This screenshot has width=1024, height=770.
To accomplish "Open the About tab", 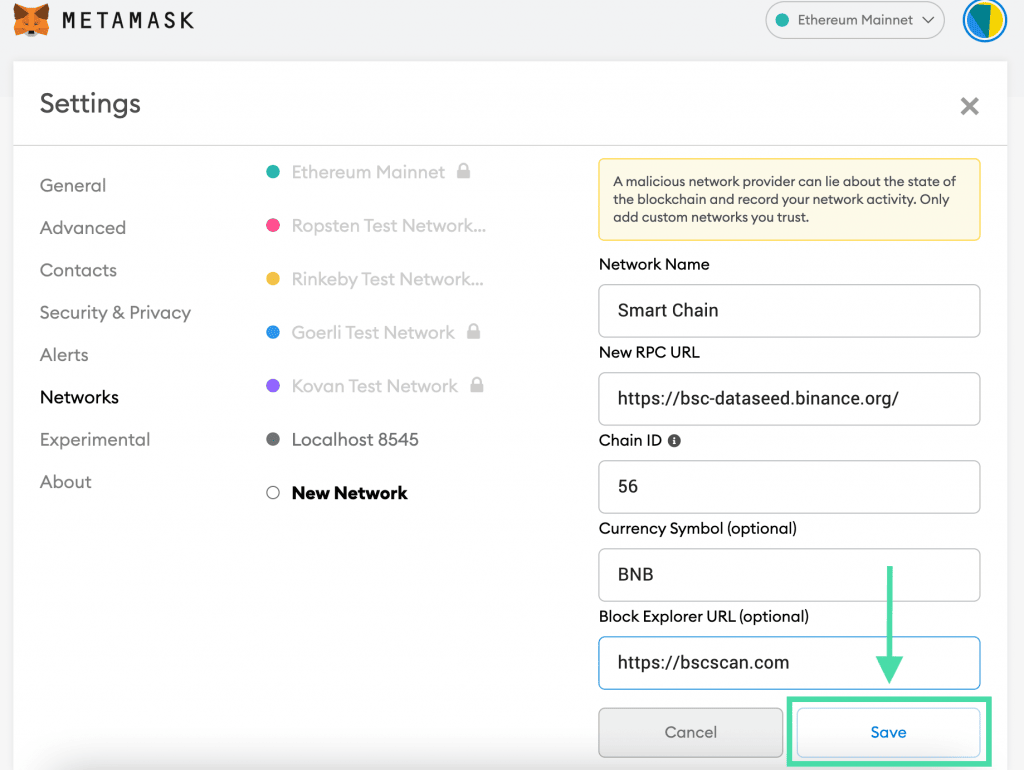I will (65, 482).
